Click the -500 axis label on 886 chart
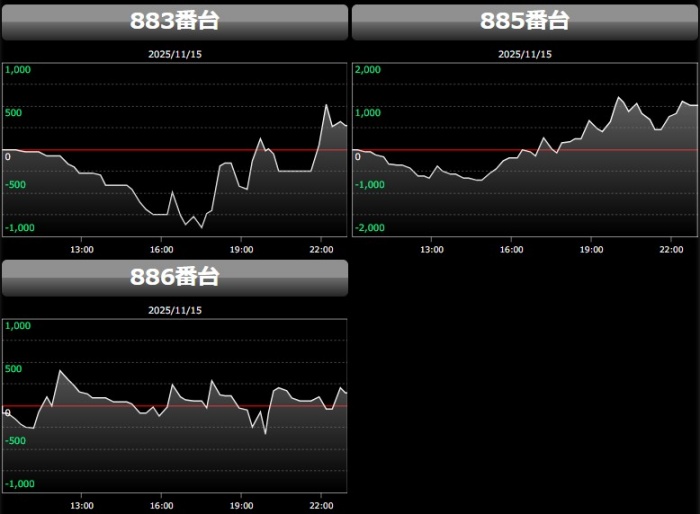Image resolution: width=700 pixels, height=514 pixels. (16, 441)
